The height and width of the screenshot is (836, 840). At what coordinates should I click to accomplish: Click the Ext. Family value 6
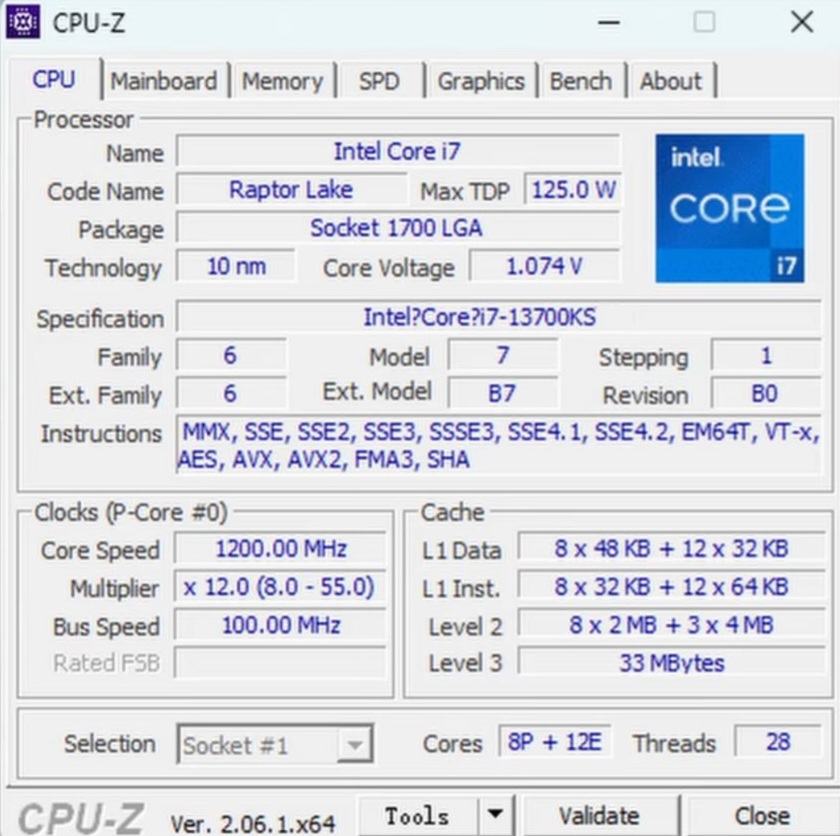(x=231, y=394)
